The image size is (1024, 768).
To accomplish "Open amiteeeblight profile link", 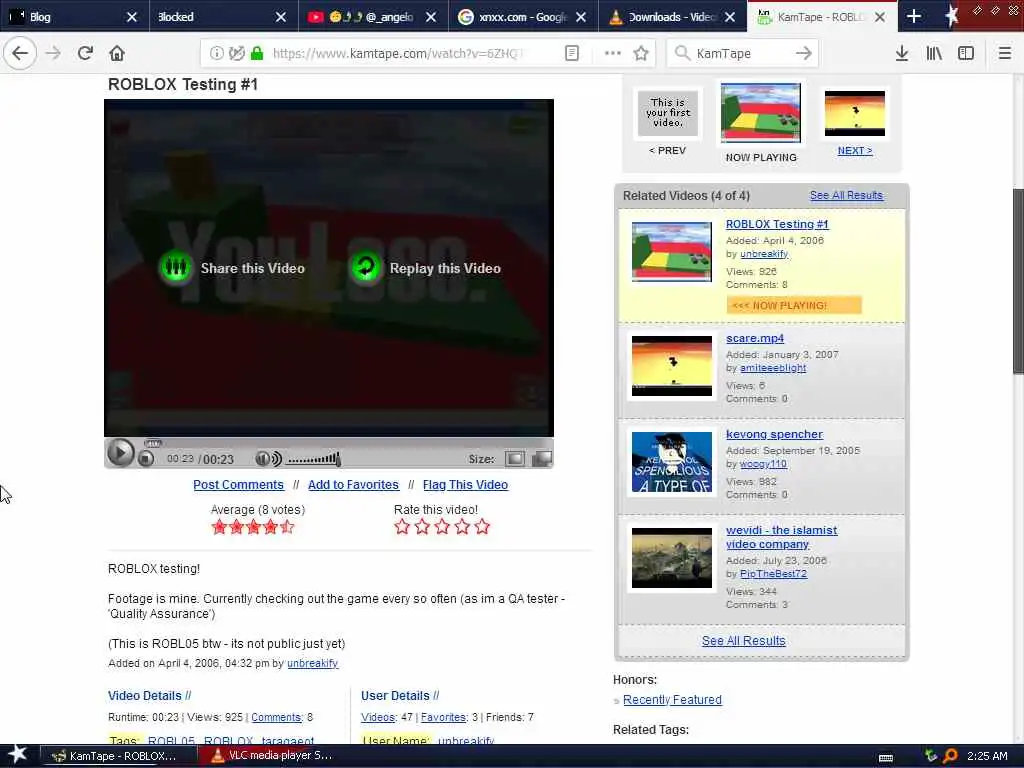I will click(773, 368).
